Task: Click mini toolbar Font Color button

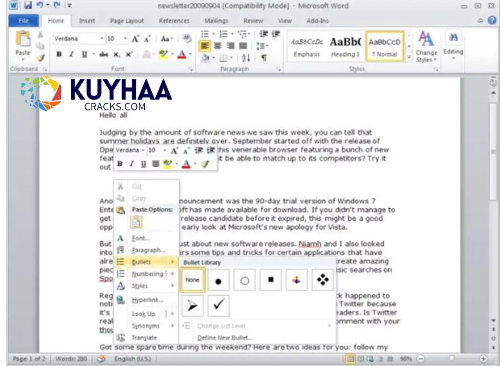Action: pos(186,164)
